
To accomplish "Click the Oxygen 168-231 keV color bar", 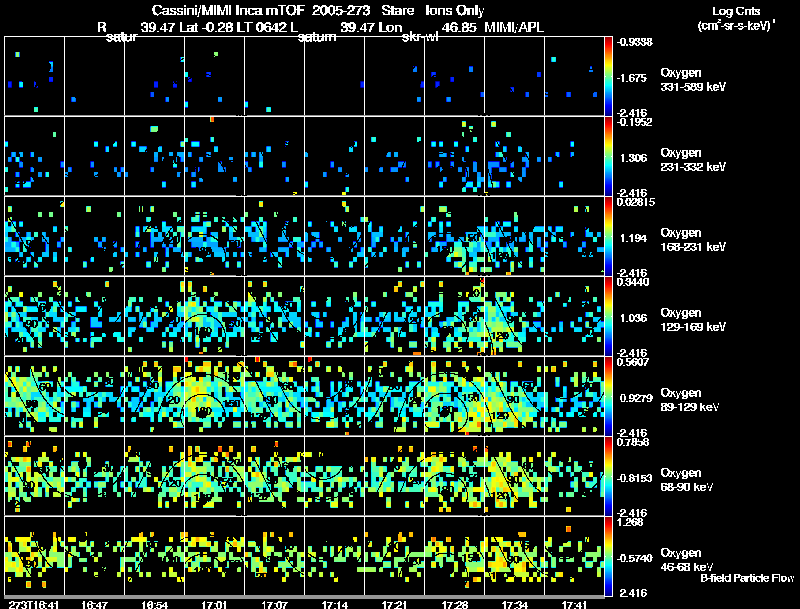I will 608,236.
